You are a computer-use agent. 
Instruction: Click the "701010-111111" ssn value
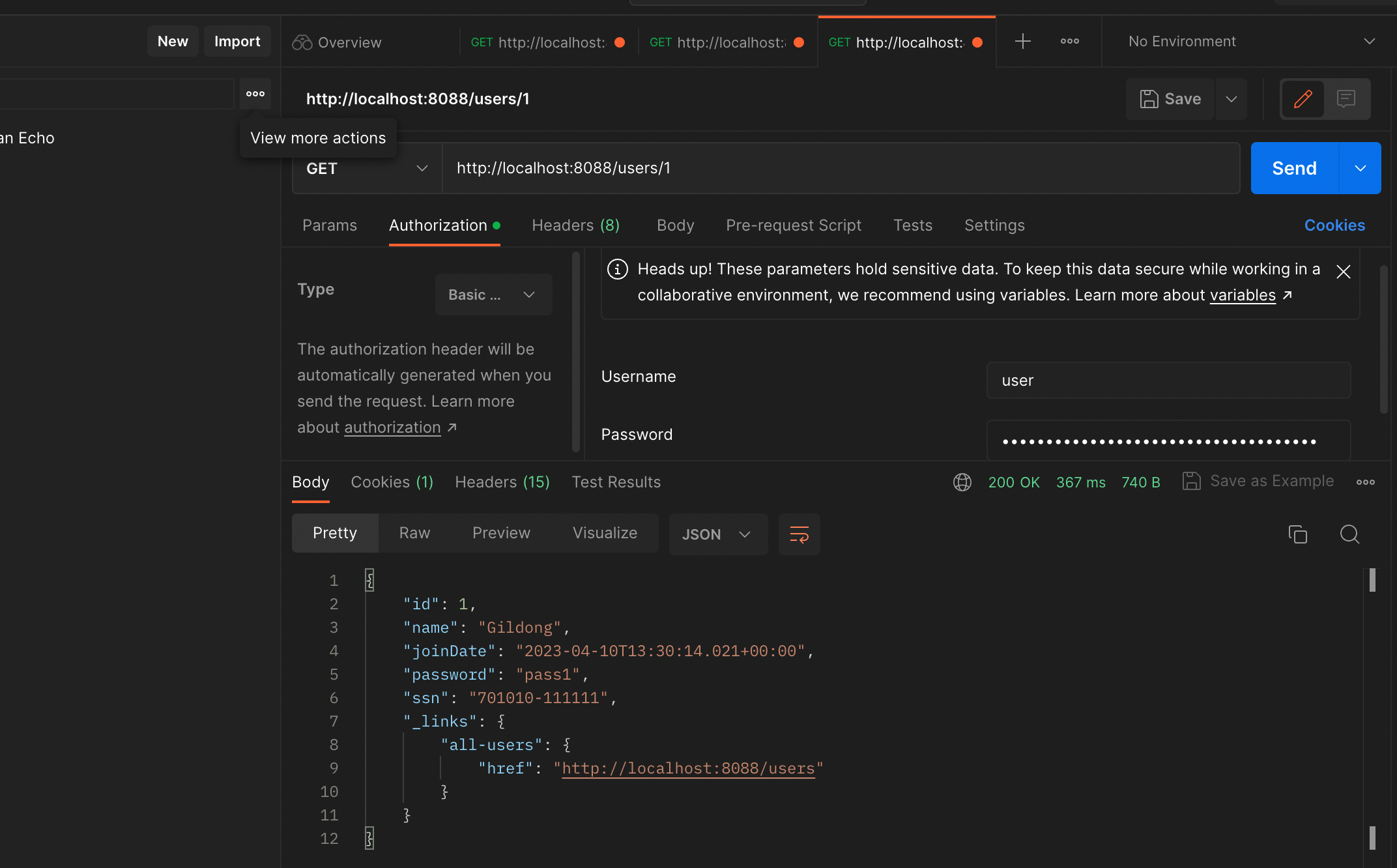tap(538, 699)
